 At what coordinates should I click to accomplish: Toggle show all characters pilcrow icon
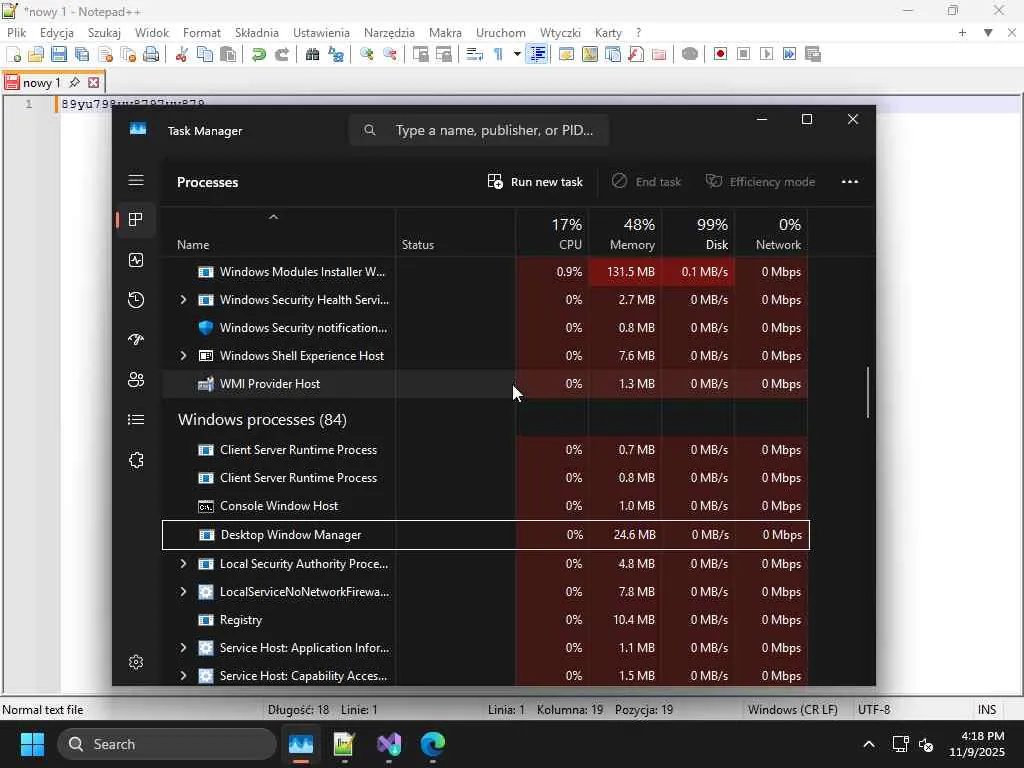tap(498, 54)
